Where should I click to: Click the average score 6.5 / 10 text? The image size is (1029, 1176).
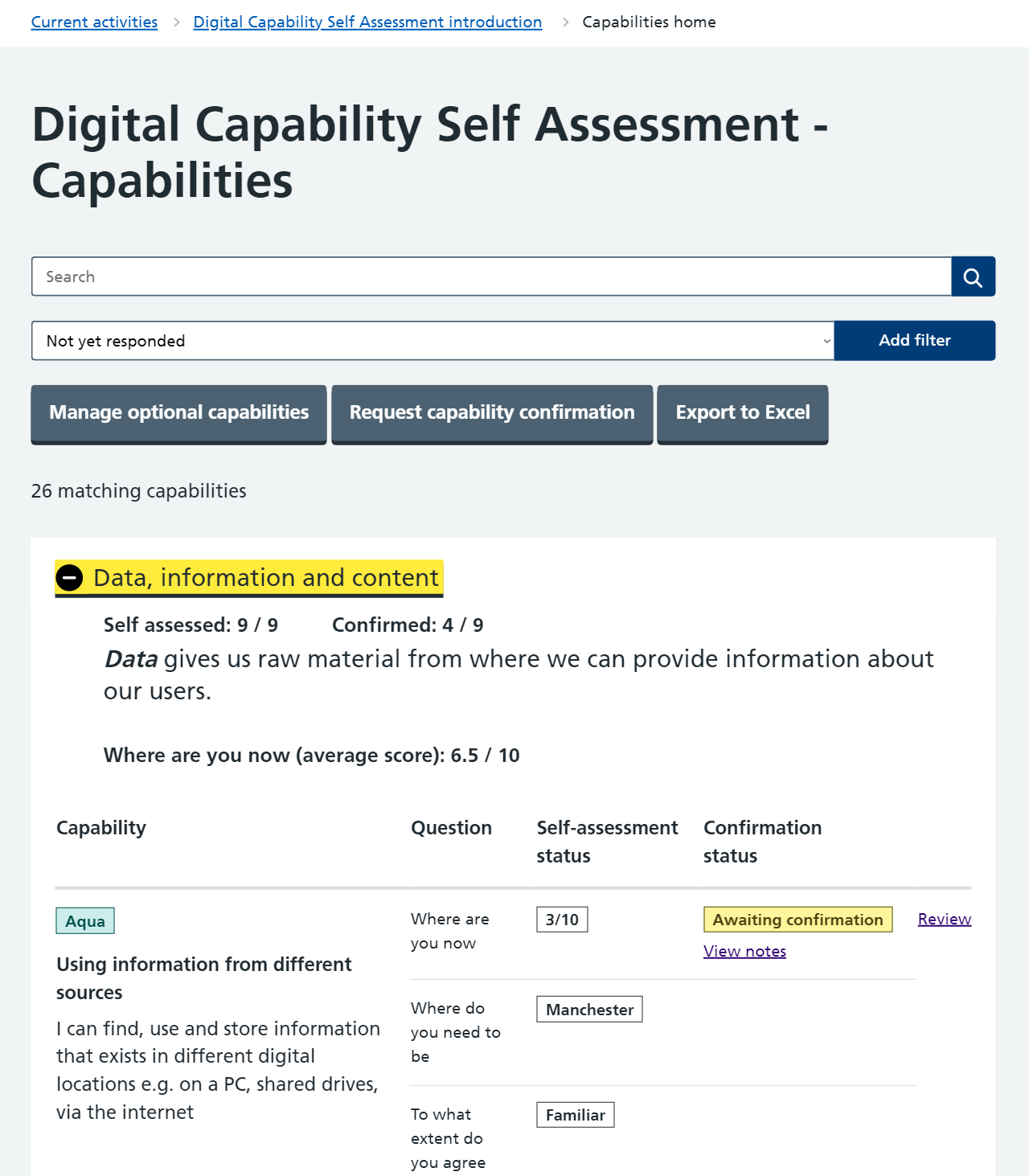click(311, 756)
